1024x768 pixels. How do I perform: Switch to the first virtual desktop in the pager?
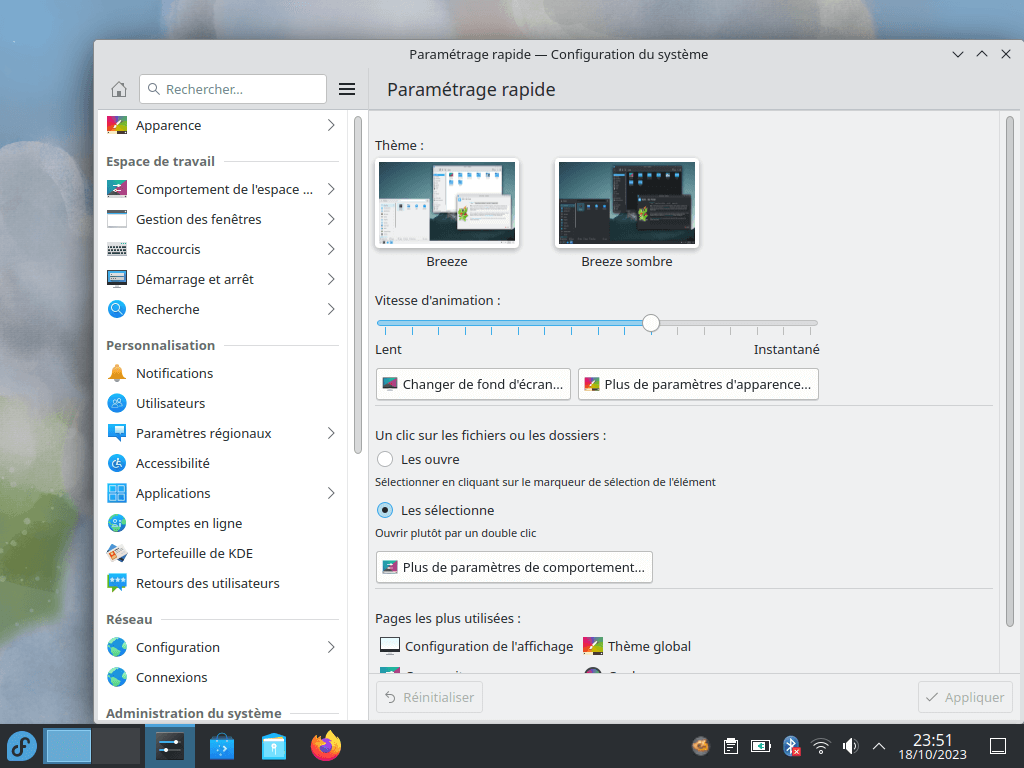69,746
